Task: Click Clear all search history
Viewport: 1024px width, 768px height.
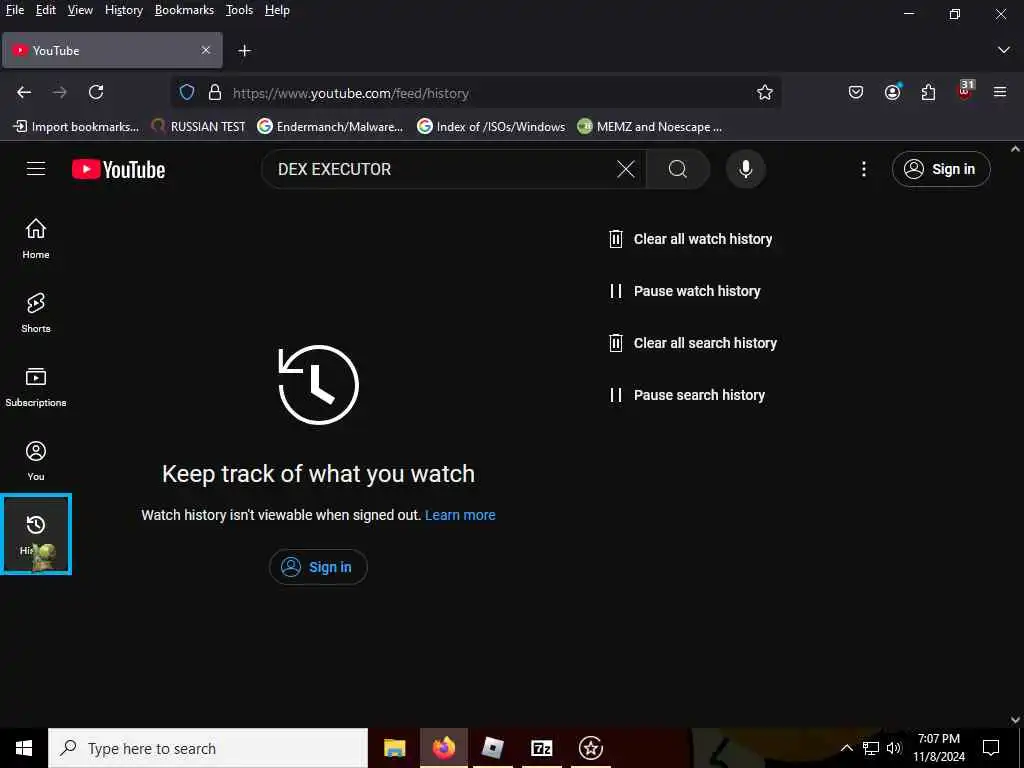Action: pos(692,343)
